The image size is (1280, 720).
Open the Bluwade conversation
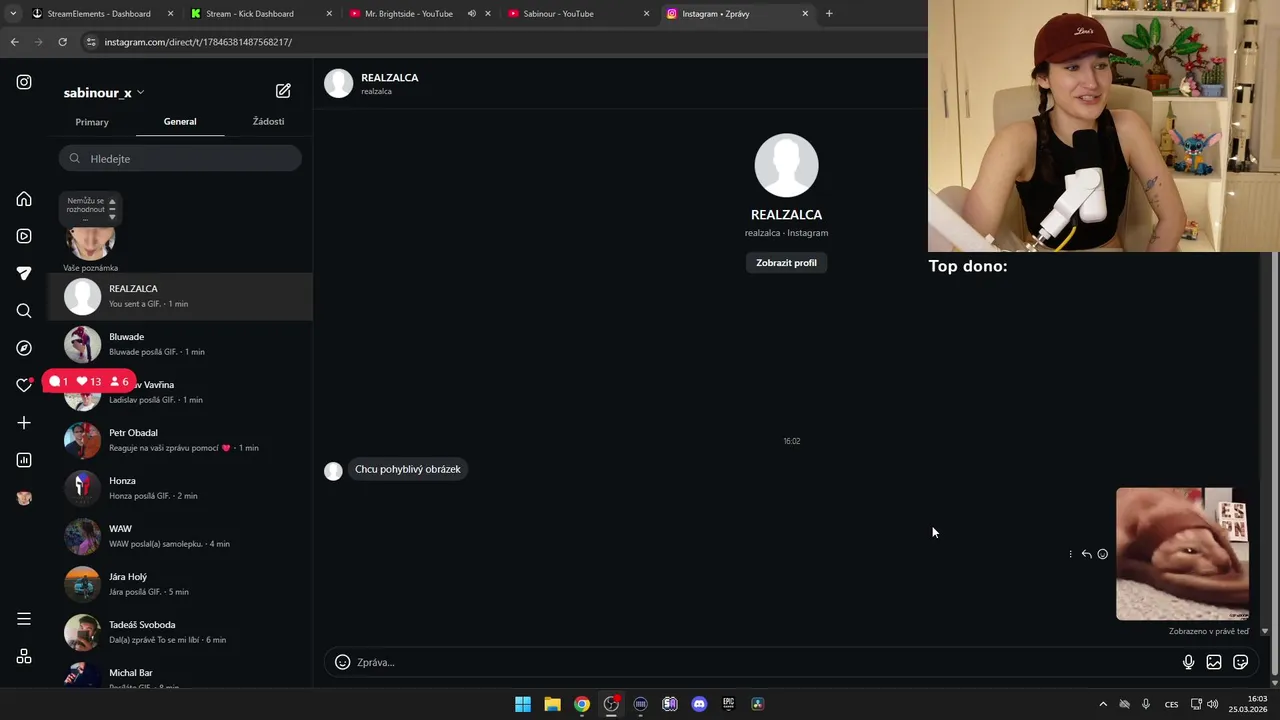point(180,344)
